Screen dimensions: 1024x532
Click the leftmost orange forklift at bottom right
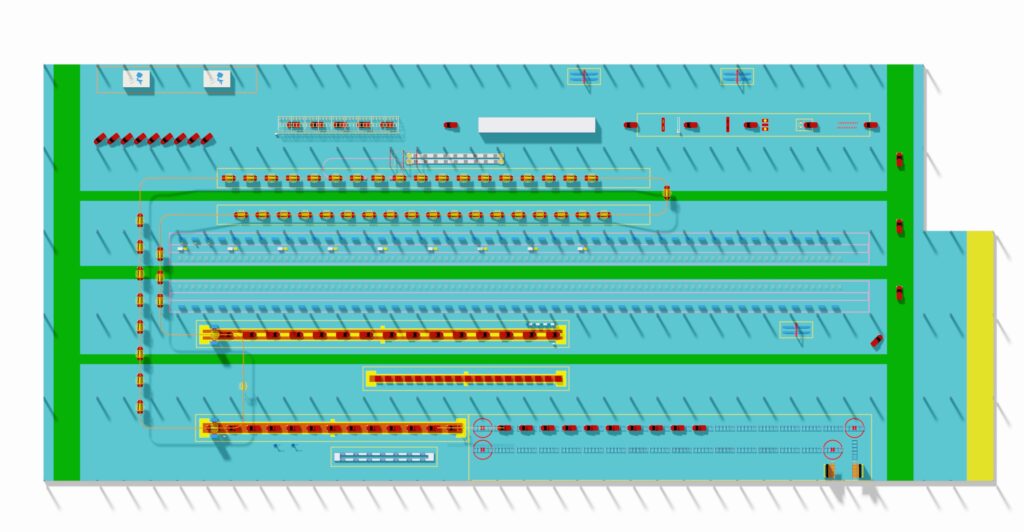pyautogui.click(x=831, y=470)
